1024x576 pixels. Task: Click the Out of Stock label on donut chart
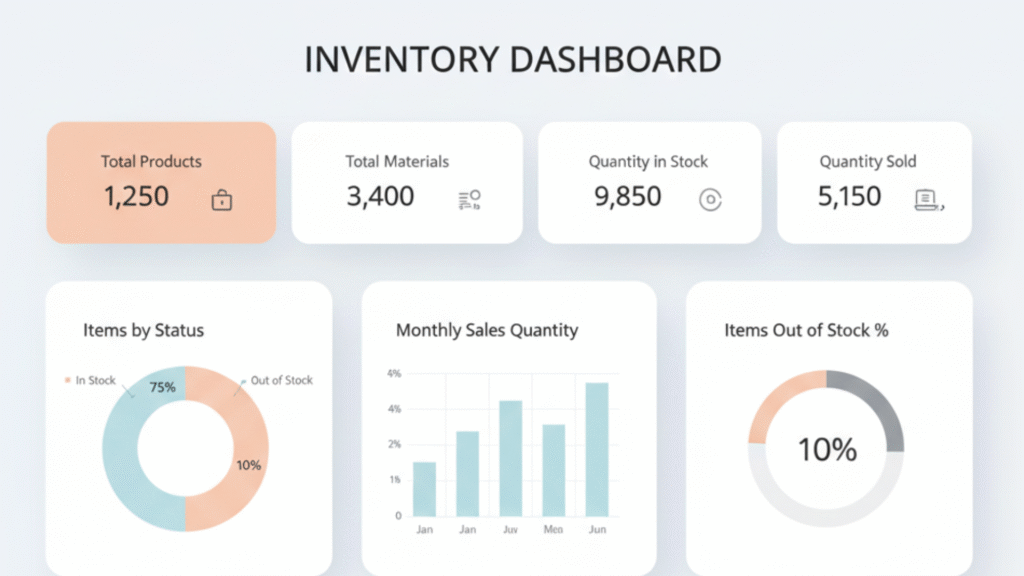point(281,380)
